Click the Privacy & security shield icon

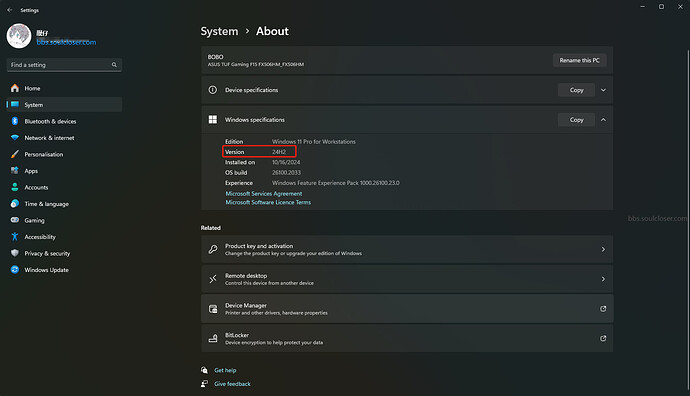coord(15,253)
